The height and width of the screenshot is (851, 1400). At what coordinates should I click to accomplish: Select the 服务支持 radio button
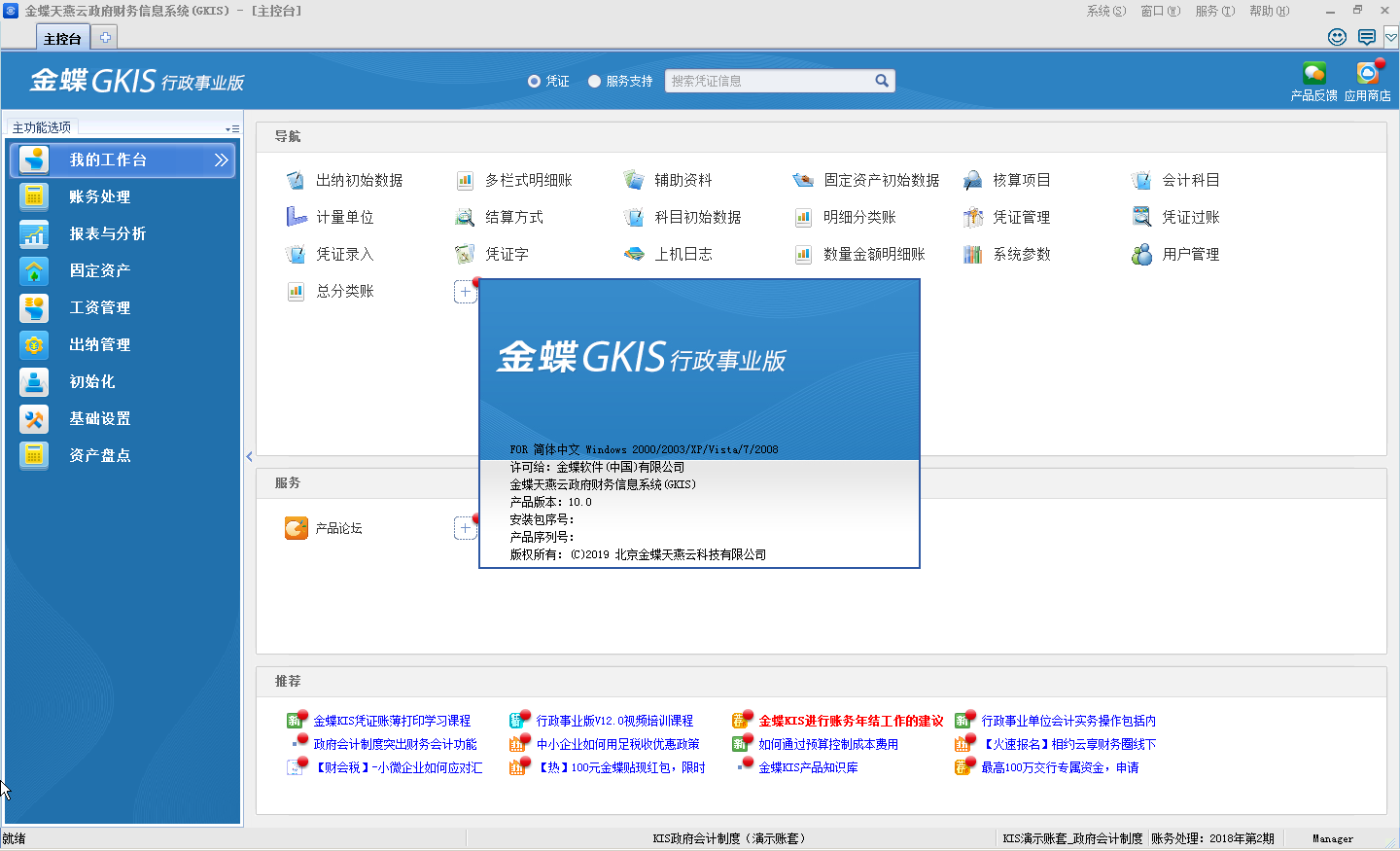point(594,81)
